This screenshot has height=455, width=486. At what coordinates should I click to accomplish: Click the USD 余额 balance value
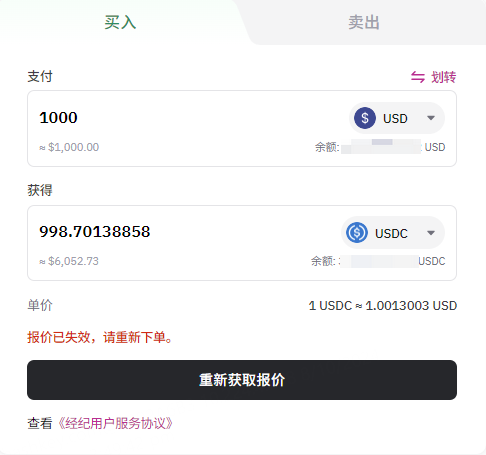click(381, 147)
